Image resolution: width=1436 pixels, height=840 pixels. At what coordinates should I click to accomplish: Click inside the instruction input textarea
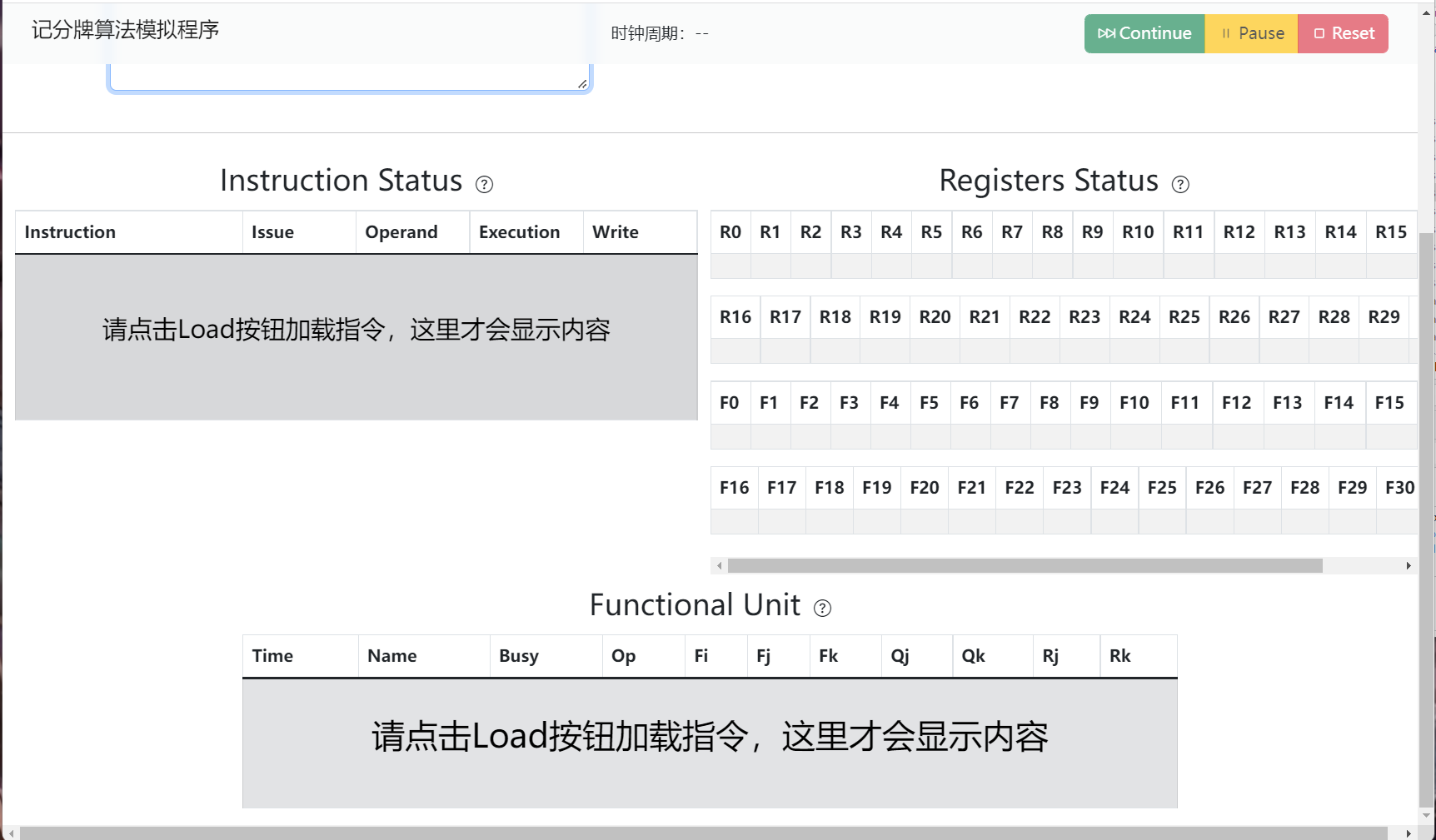[350, 77]
